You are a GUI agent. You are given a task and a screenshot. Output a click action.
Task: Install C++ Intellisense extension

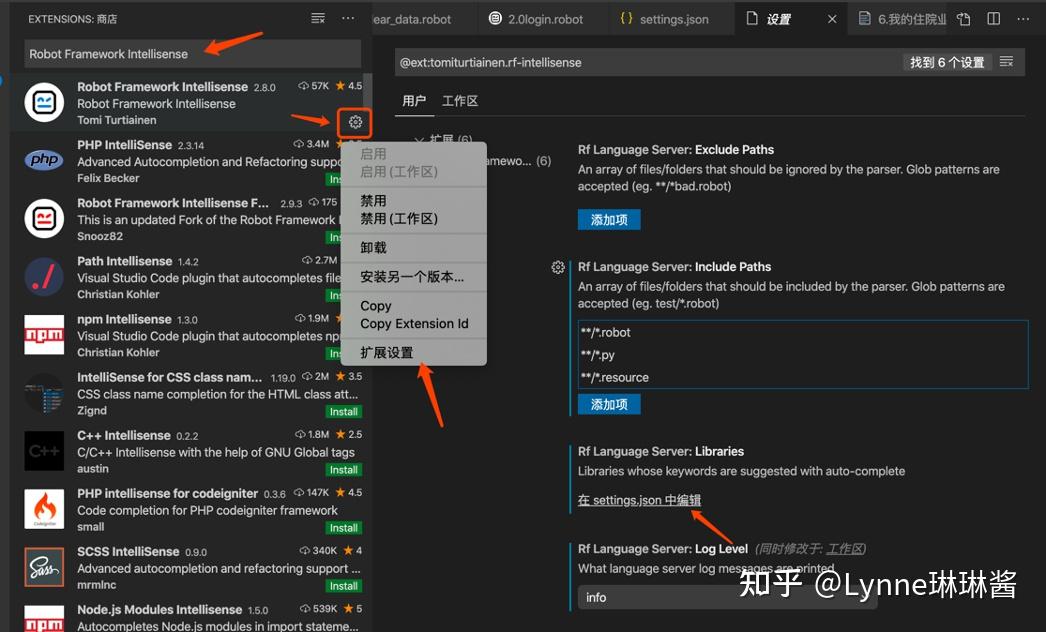(x=344, y=470)
